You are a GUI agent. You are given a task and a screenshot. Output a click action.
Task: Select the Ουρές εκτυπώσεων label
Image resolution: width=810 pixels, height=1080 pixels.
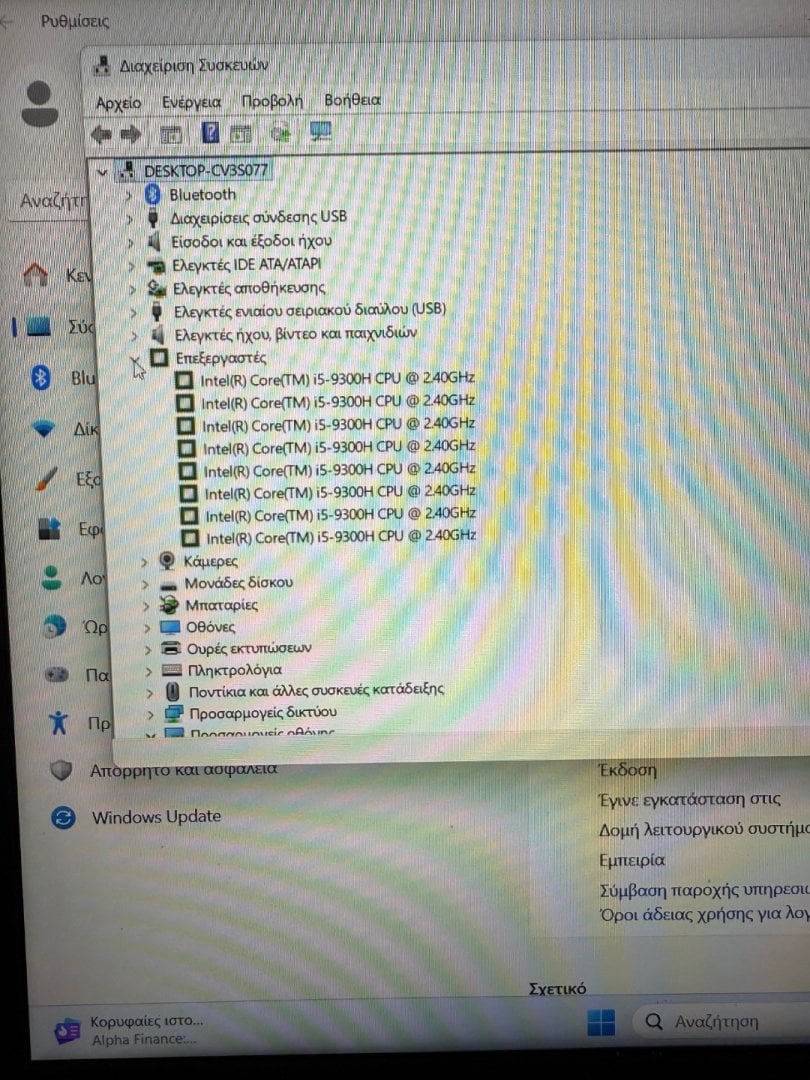click(x=249, y=649)
